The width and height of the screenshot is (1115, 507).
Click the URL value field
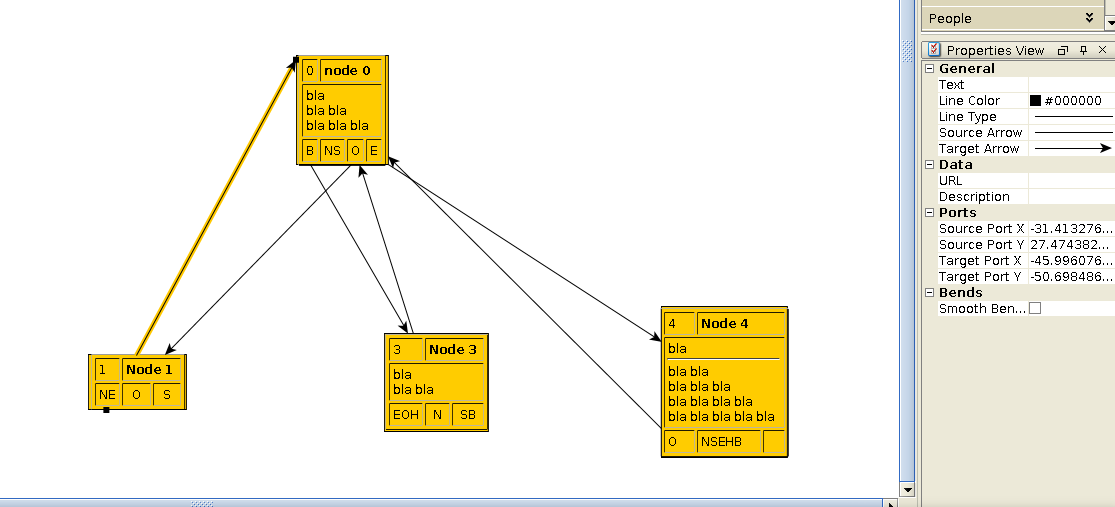click(x=1071, y=181)
